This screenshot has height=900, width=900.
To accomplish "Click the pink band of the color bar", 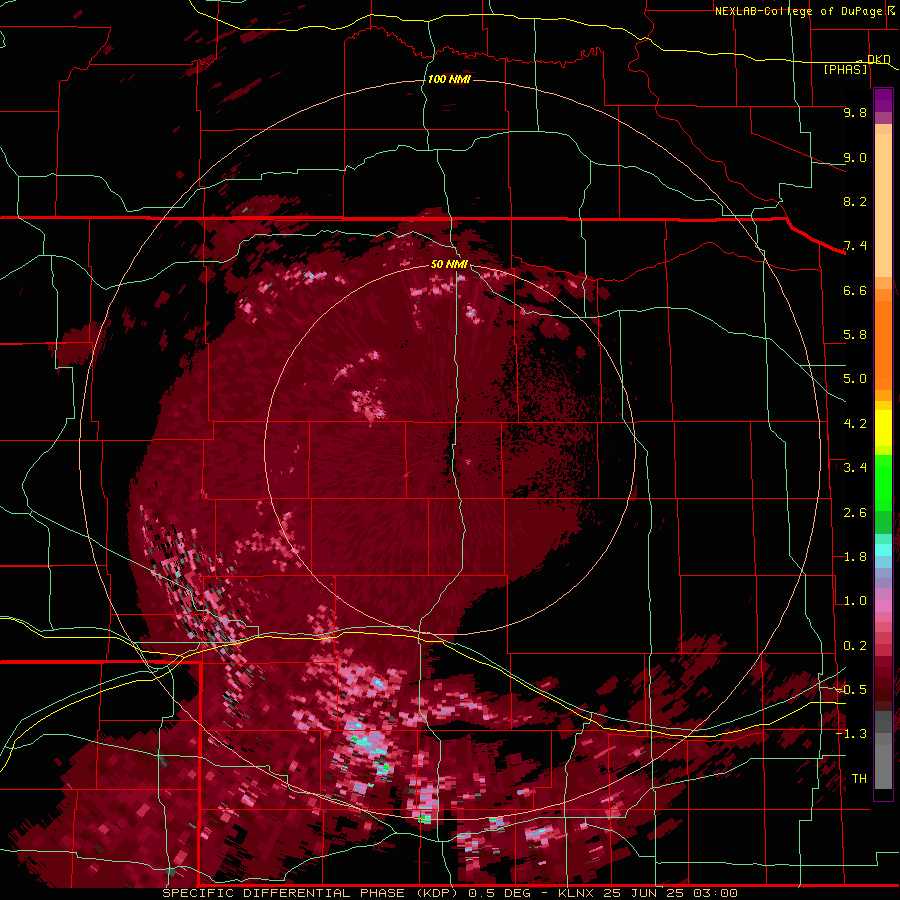I will click(x=883, y=606).
